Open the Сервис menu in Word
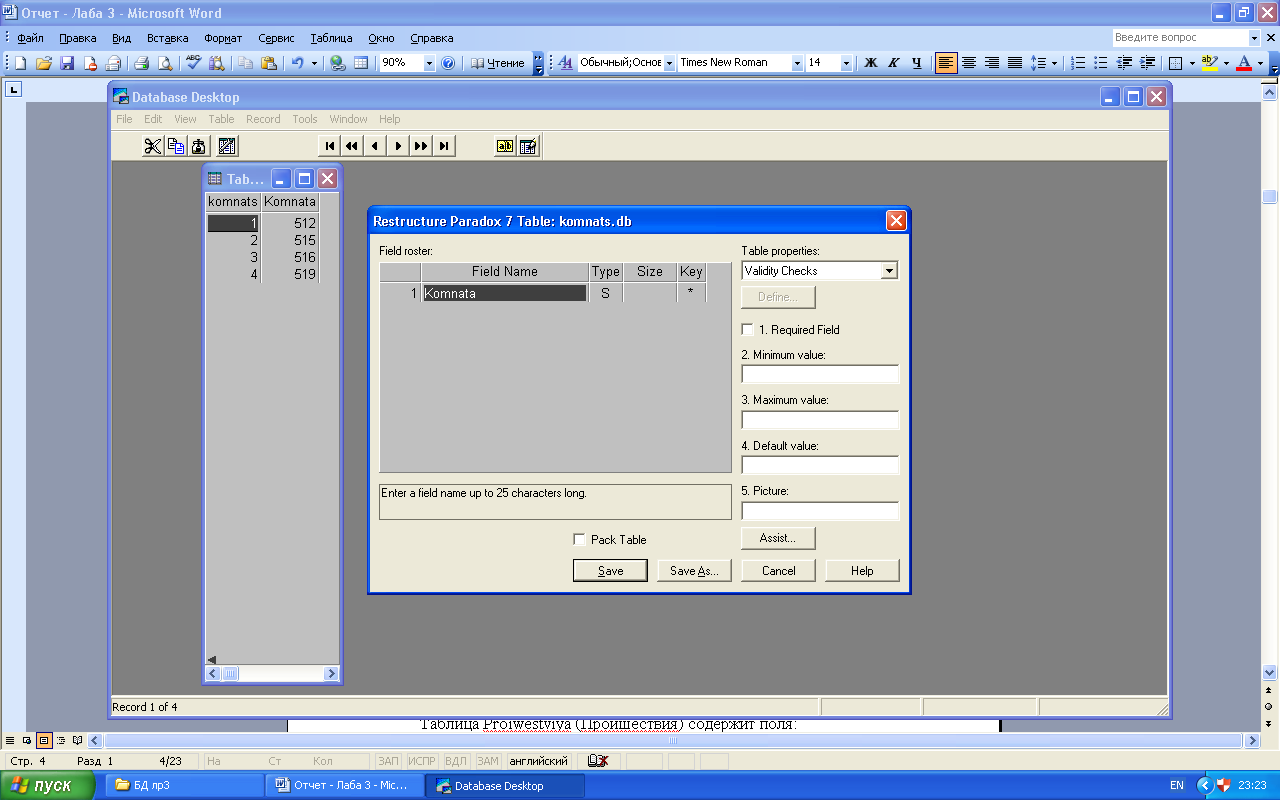Viewport: 1280px width, 800px height. pyautogui.click(x=276, y=38)
